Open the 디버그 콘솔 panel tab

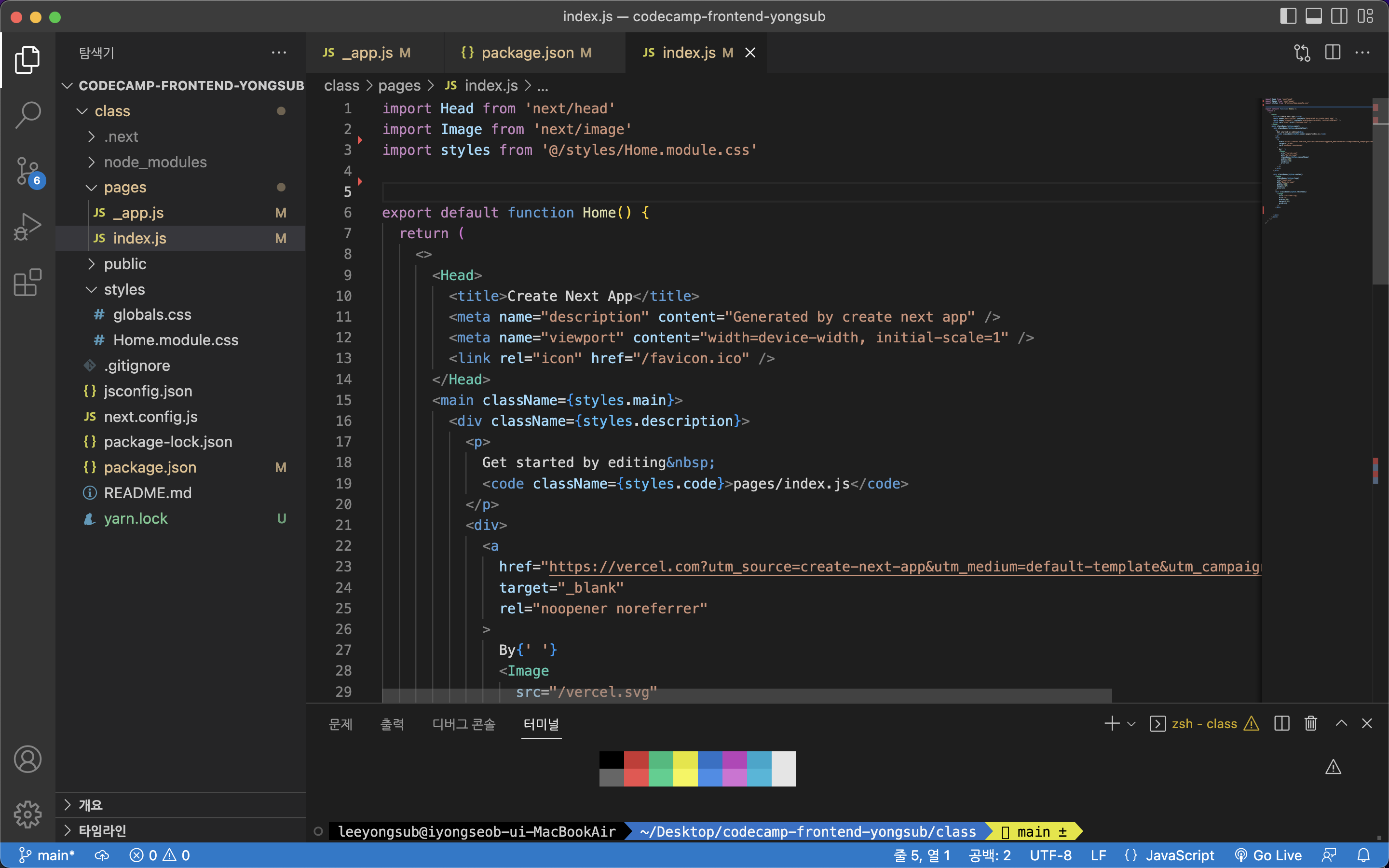(x=464, y=724)
